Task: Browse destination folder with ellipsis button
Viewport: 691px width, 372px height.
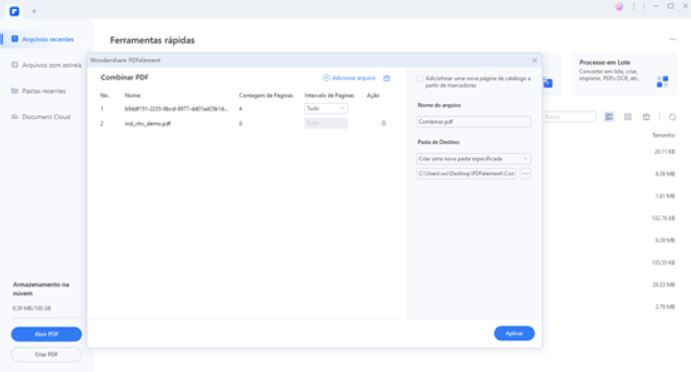Action: [x=525, y=174]
